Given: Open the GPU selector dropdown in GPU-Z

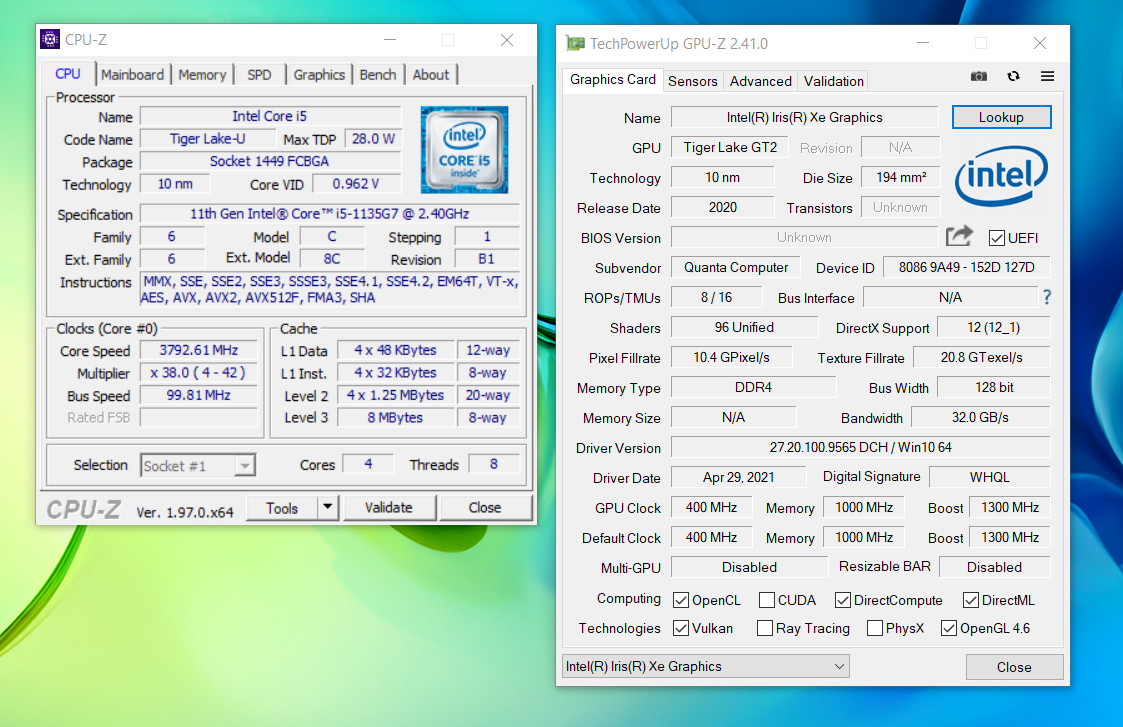Looking at the screenshot, I should (x=705, y=666).
